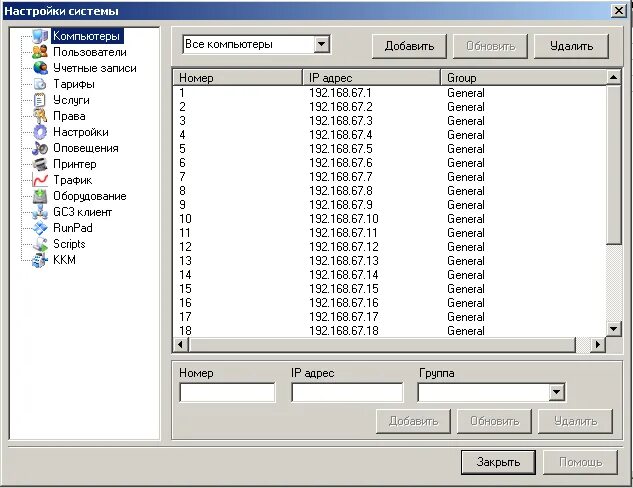Select the ККМ tree item
Screen dimensions: 633x488
(64, 260)
